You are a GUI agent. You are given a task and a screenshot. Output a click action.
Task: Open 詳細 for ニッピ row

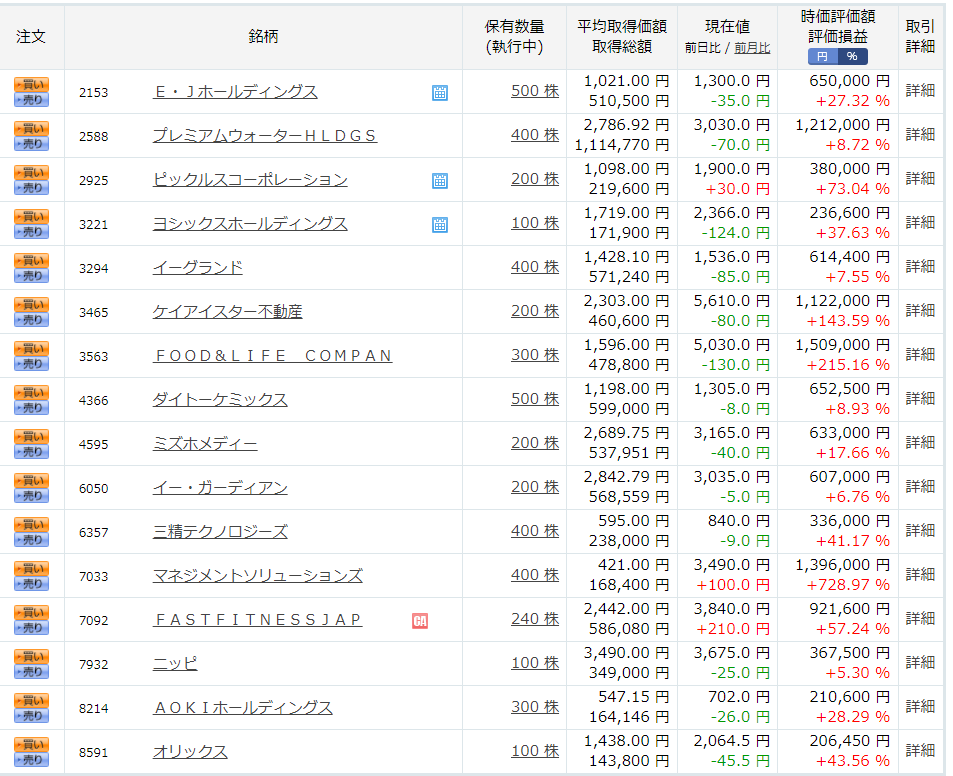tap(920, 662)
